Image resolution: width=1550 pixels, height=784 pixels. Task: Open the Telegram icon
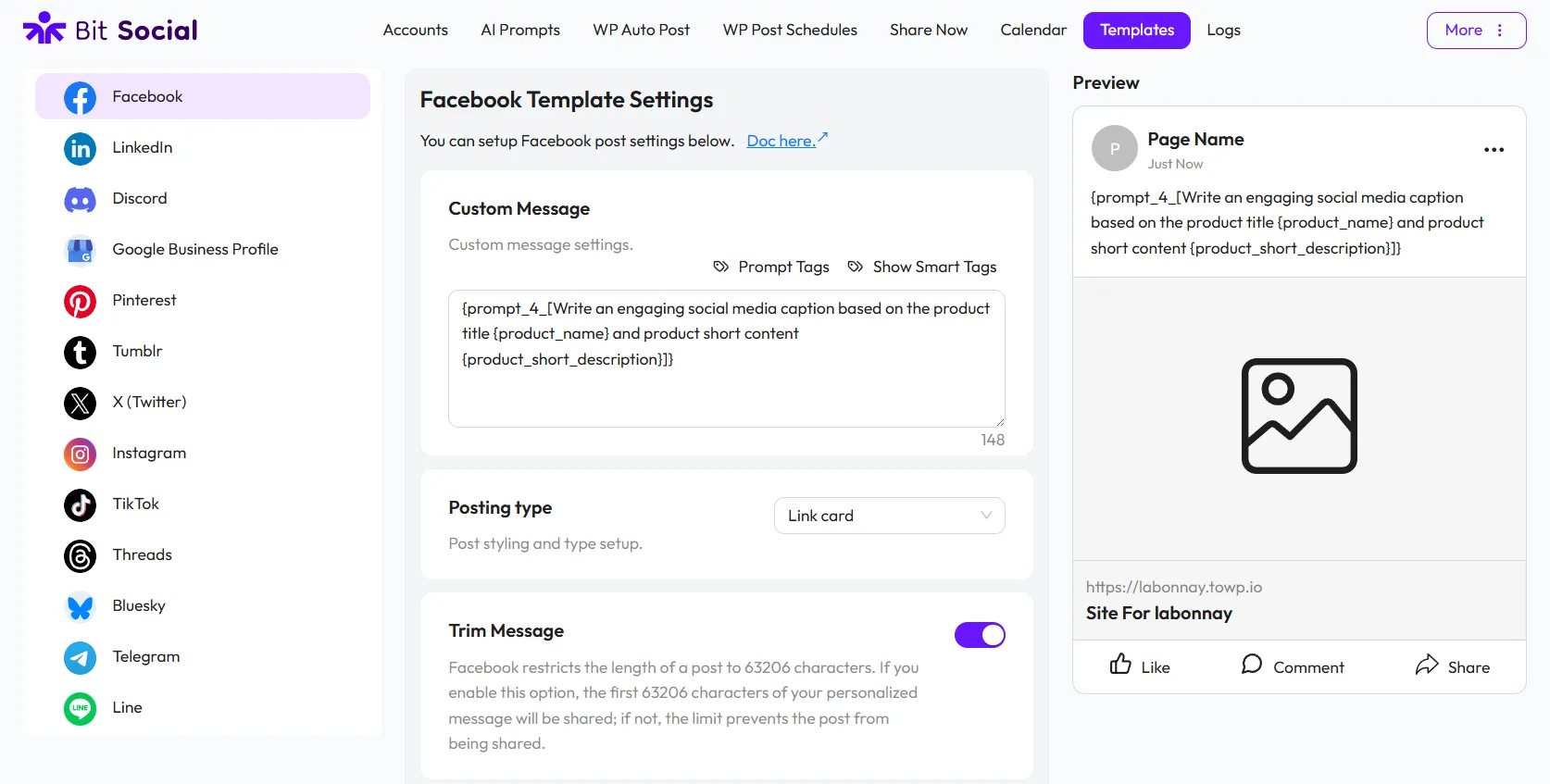pos(80,657)
